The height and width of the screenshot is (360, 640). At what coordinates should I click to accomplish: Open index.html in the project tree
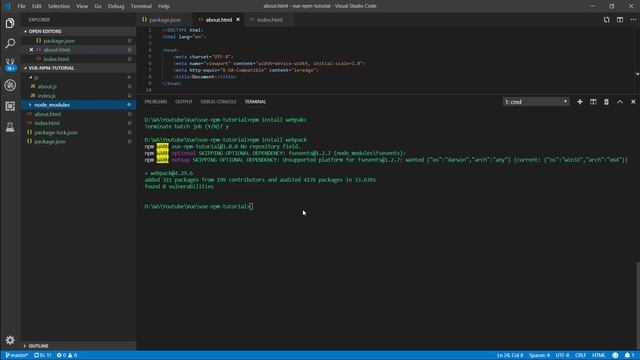(47, 123)
